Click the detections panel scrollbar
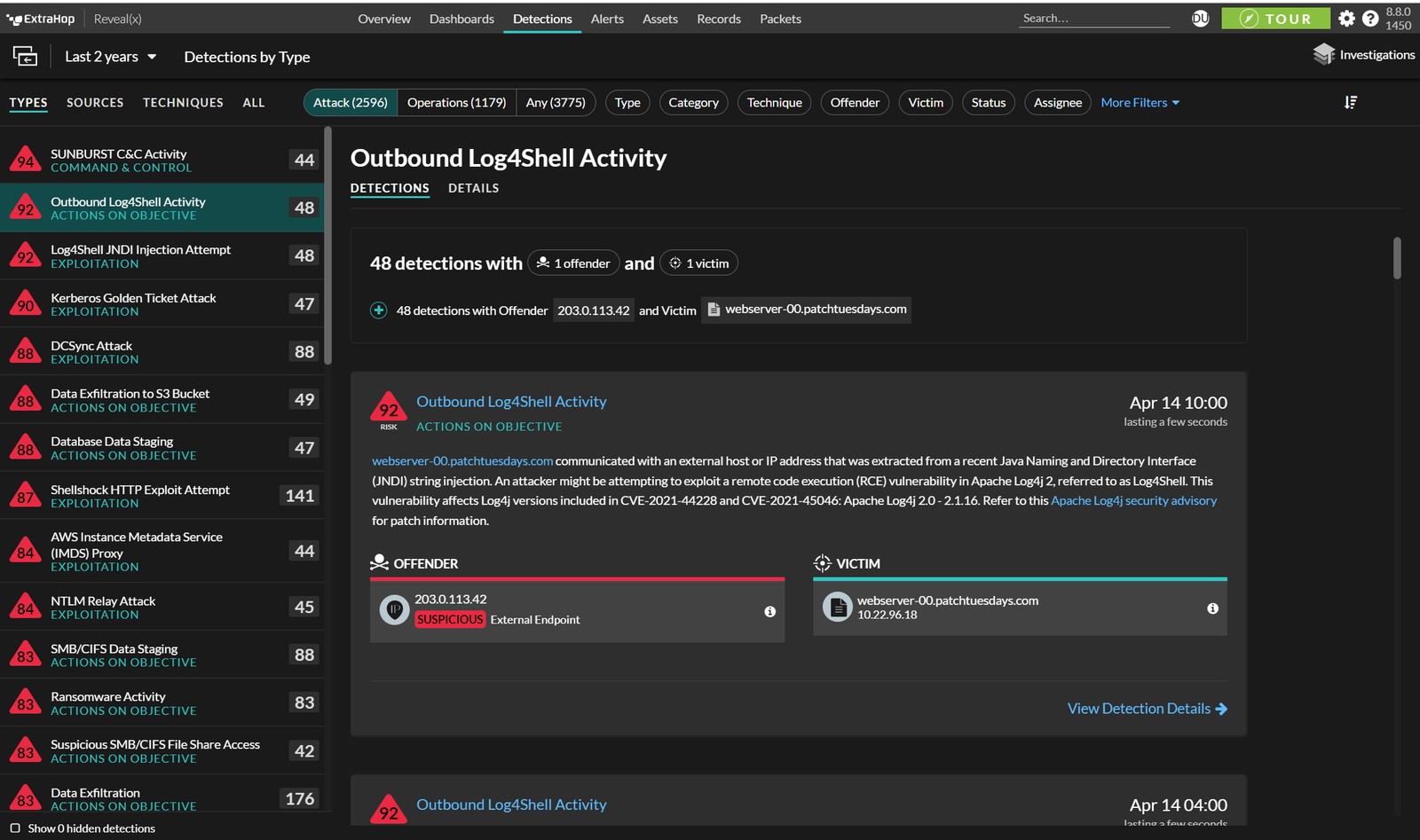Screen dimensions: 1420x840 click(x=1397, y=258)
